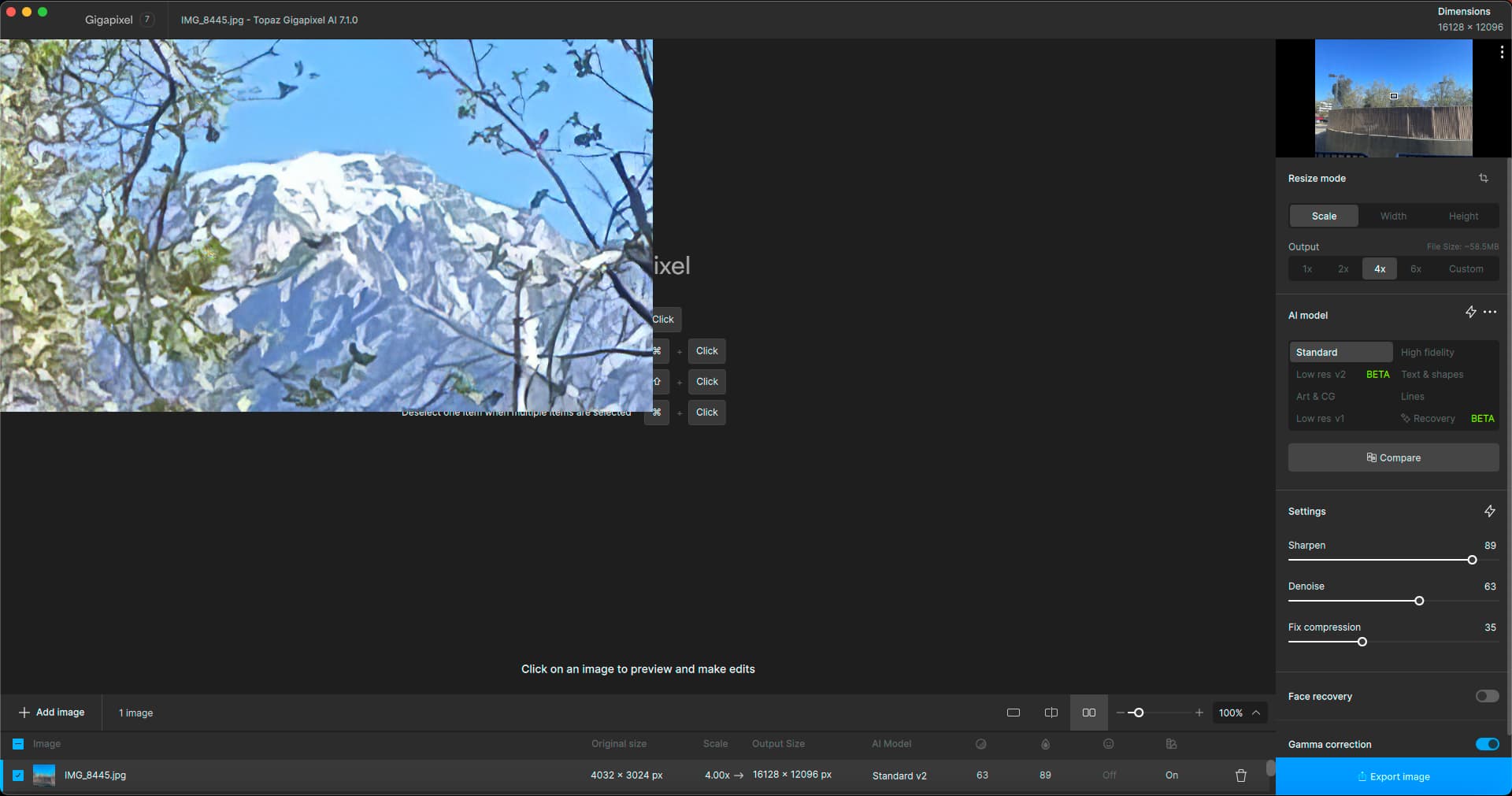Delete IMG_8445.jpg with the trash icon
This screenshot has width=1512, height=796.
1240,776
